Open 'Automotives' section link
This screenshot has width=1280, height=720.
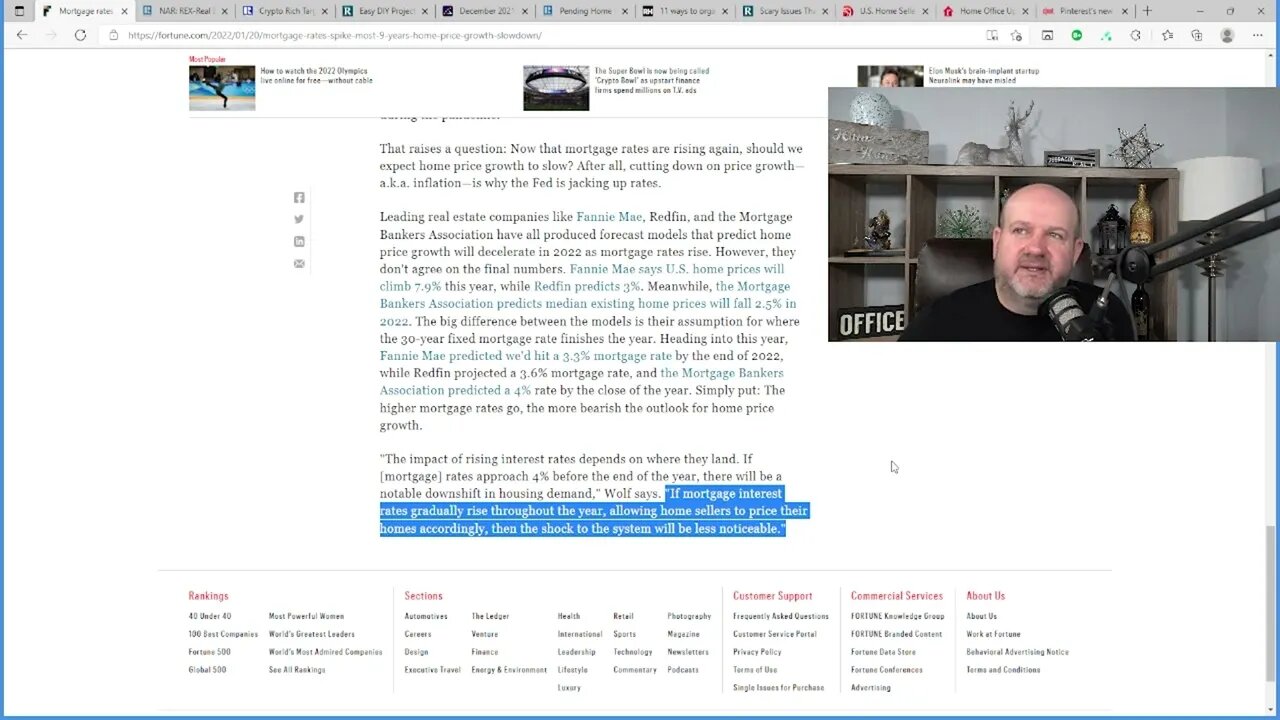click(426, 616)
